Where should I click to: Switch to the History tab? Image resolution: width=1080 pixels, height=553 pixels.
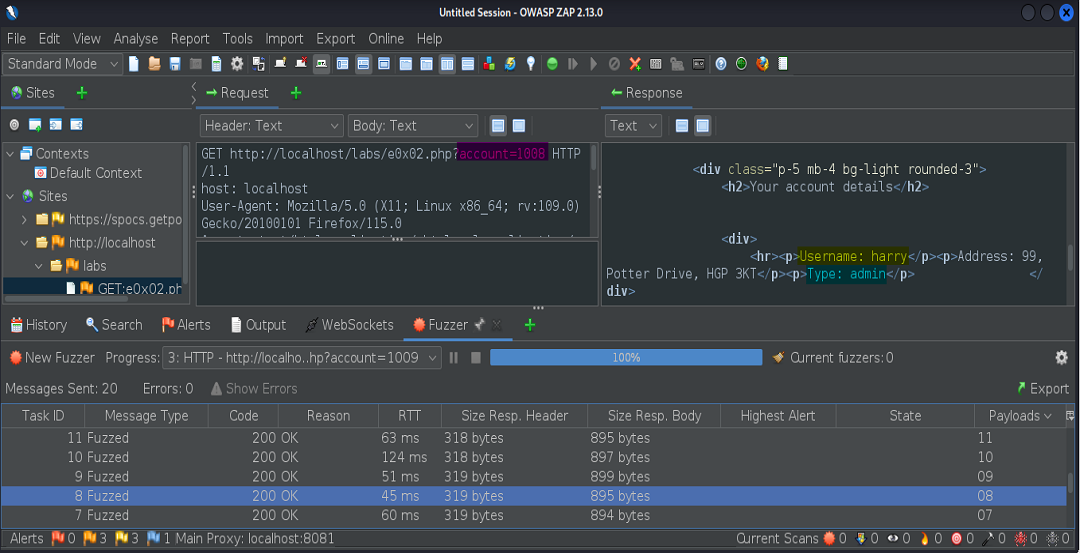point(38,325)
